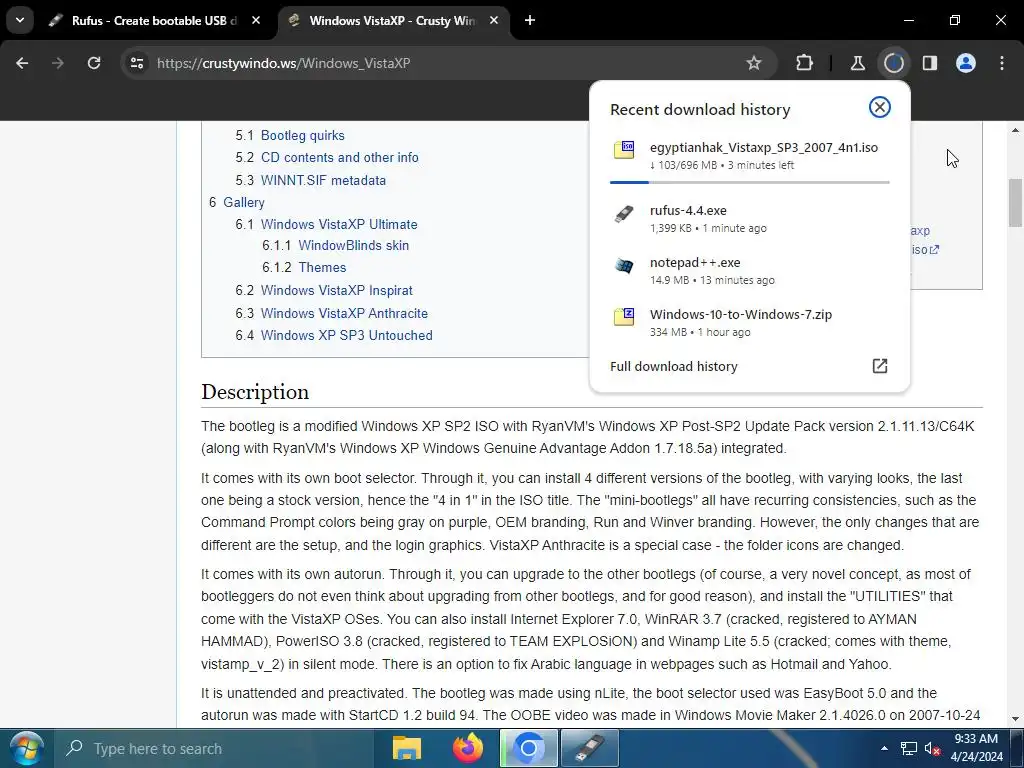Open rufus-4.4.exe from download list
The height and width of the screenshot is (768, 1024).
click(750, 219)
